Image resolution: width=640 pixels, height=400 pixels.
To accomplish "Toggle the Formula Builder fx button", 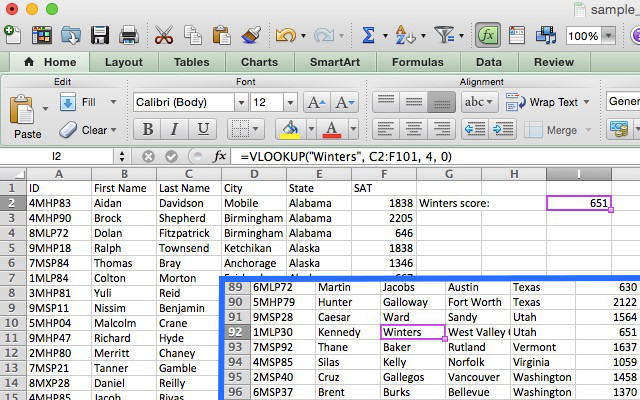I will (488, 36).
